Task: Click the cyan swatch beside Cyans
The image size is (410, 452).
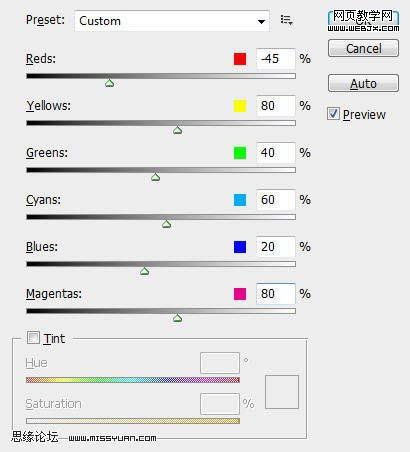Action: point(240,200)
